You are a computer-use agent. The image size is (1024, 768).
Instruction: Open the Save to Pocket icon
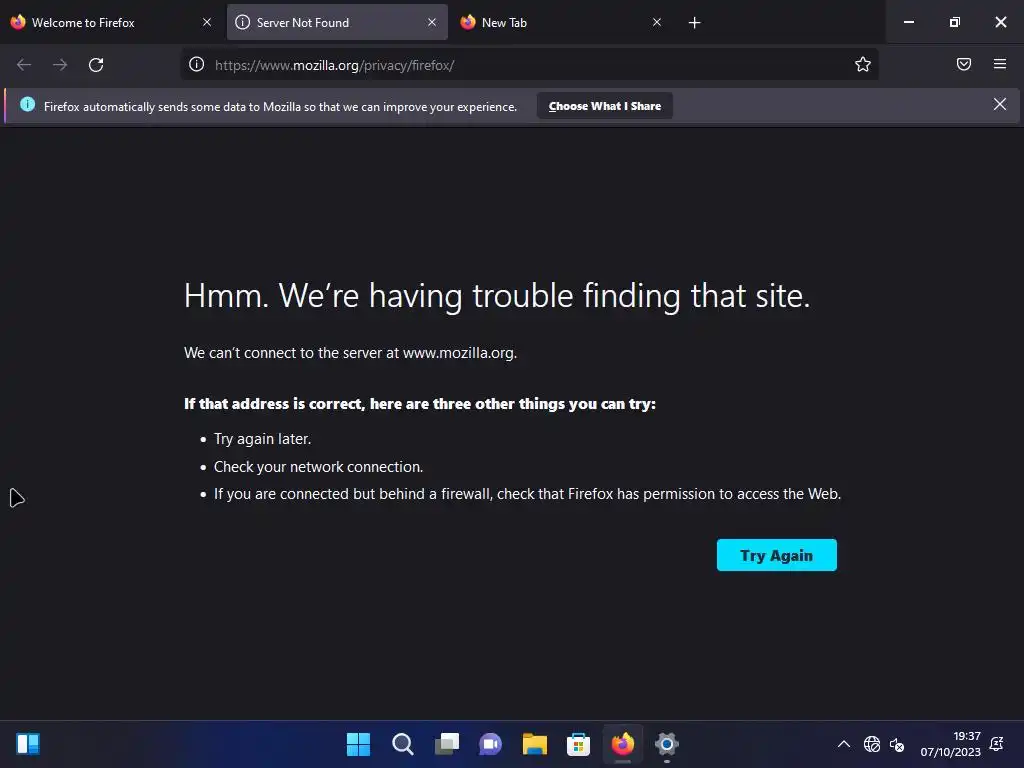964,64
